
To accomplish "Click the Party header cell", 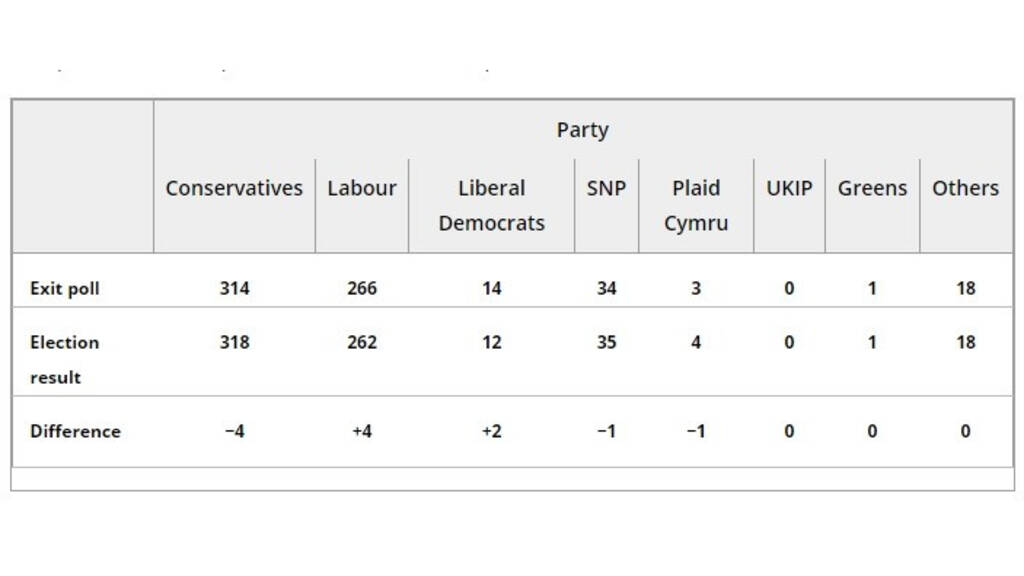I will pyautogui.click(x=582, y=130).
